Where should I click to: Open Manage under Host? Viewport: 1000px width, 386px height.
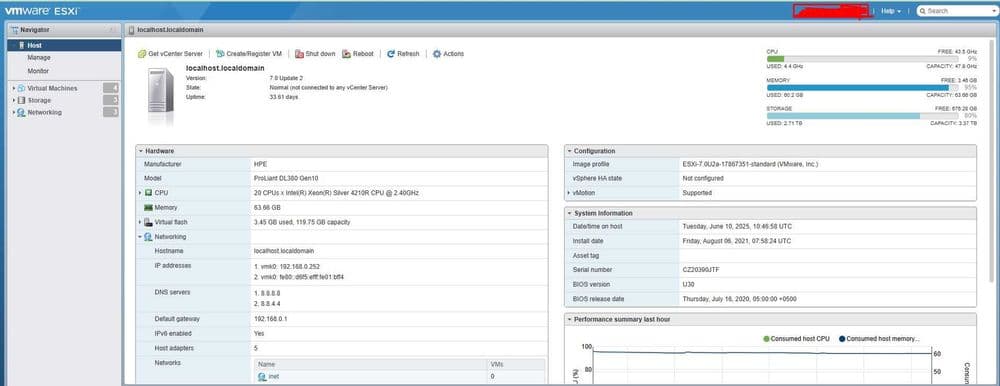tap(39, 58)
